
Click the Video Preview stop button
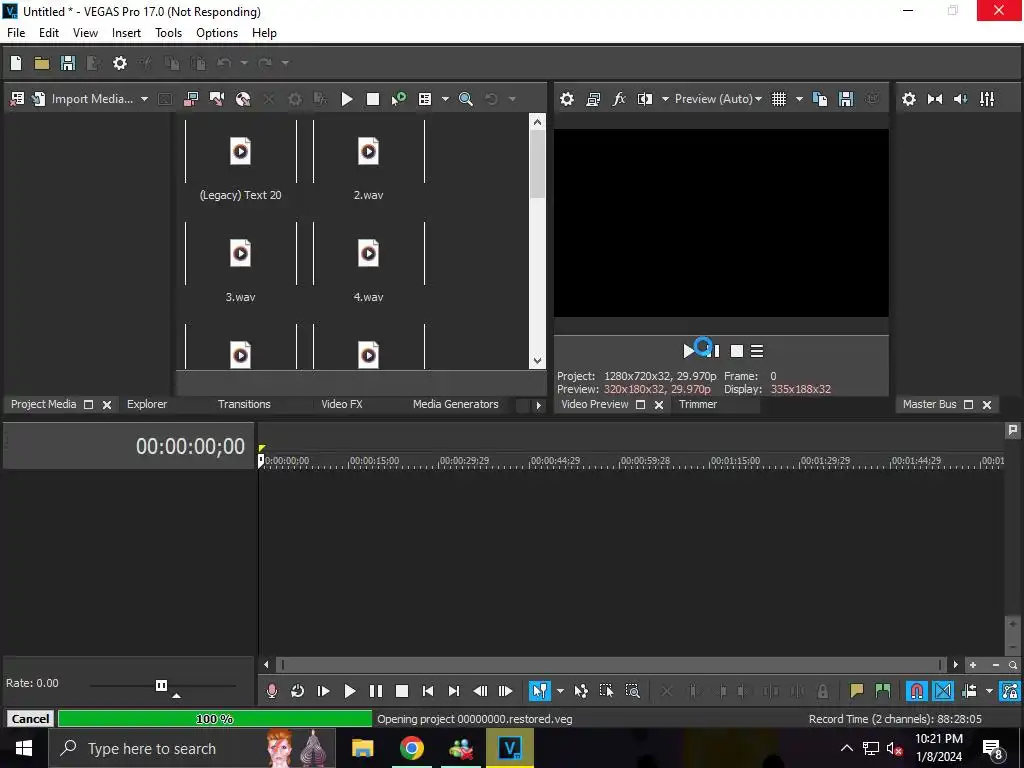point(737,351)
